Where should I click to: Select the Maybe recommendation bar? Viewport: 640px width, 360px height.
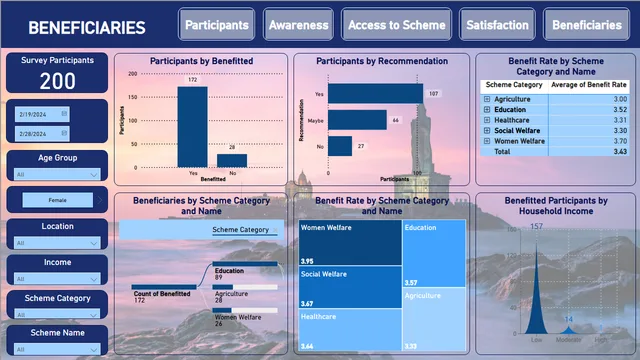pos(357,120)
